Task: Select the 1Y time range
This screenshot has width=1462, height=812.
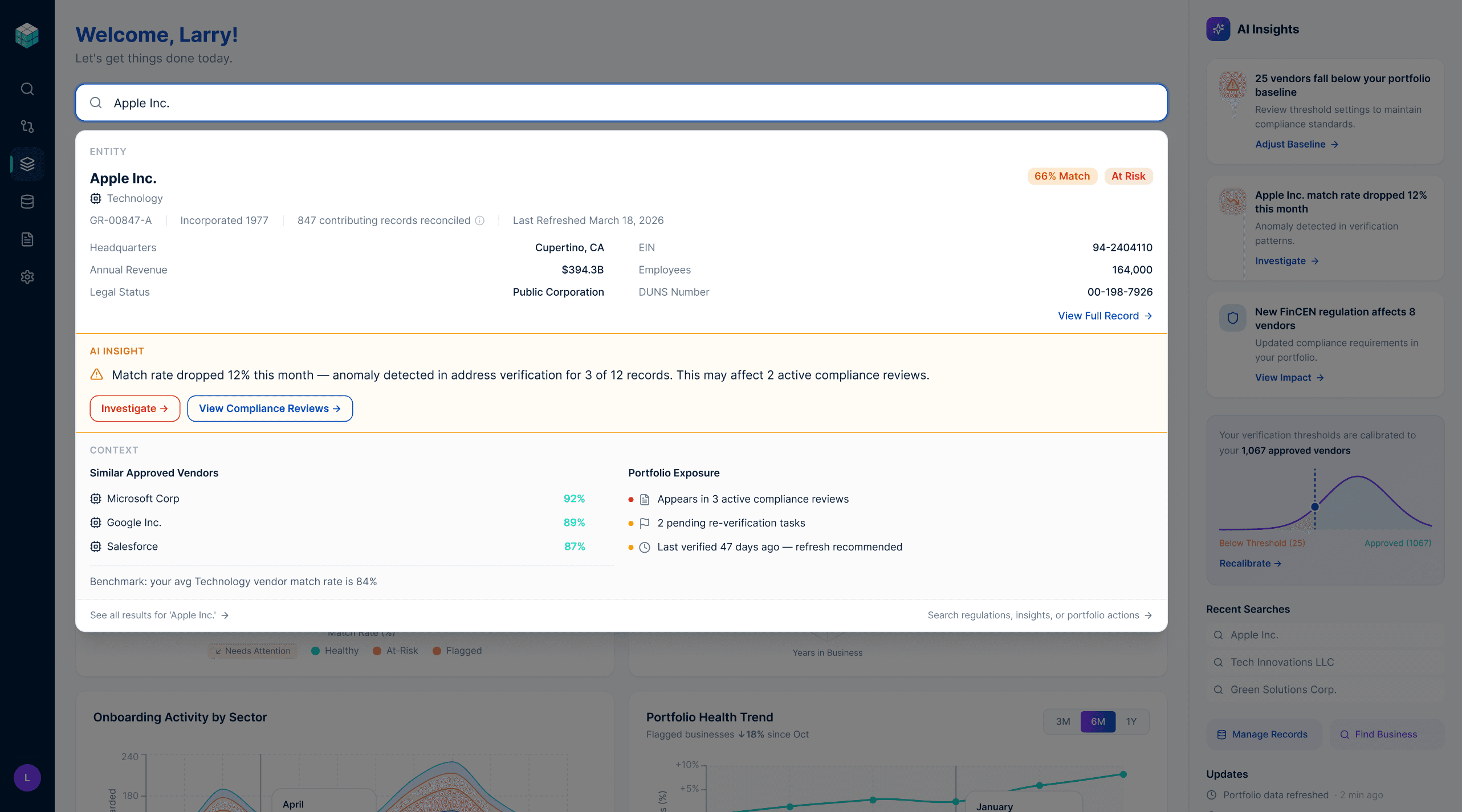Action: pos(1131,721)
